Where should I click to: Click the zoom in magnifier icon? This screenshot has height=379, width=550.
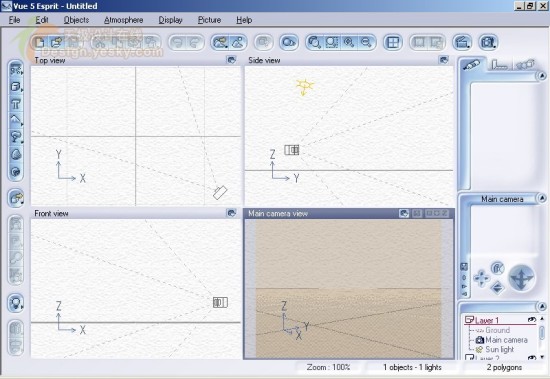[x=349, y=42]
